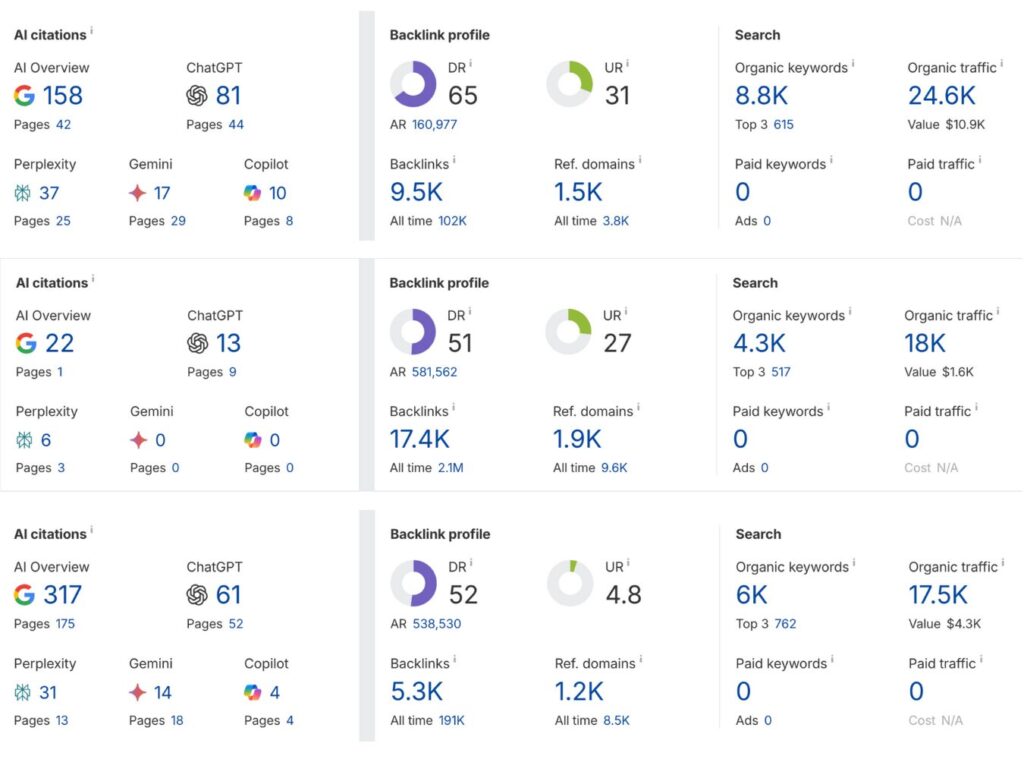Click the Gemini icon next to 17
This screenshot has height=759, width=1024.
point(138,193)
